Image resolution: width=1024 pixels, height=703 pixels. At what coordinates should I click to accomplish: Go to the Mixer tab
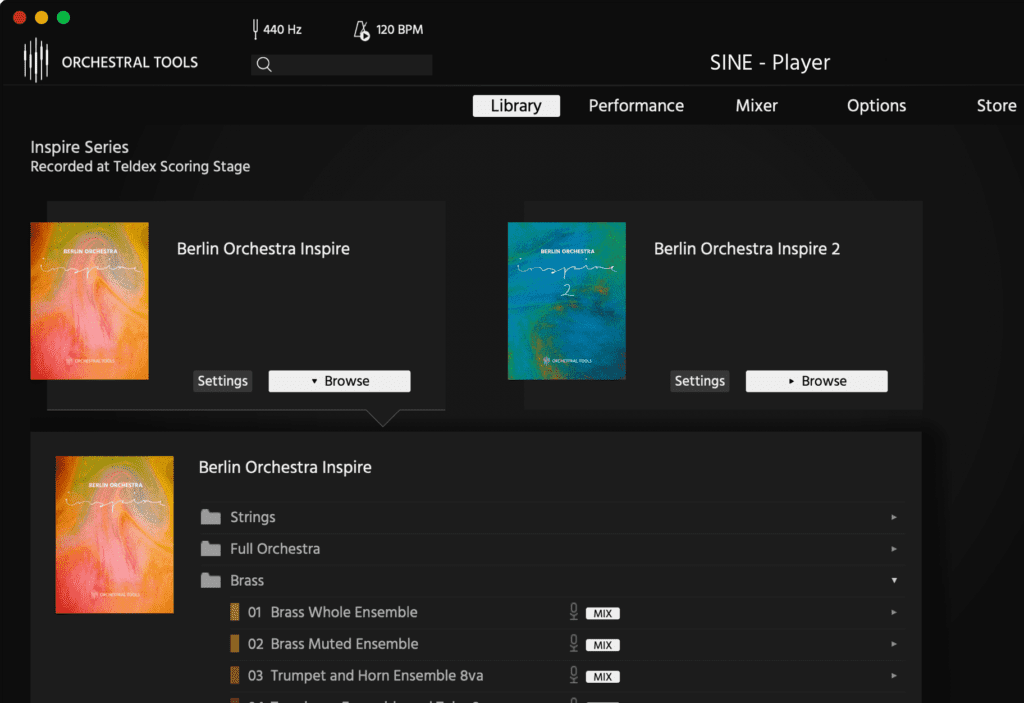click(x=756, y=106)
